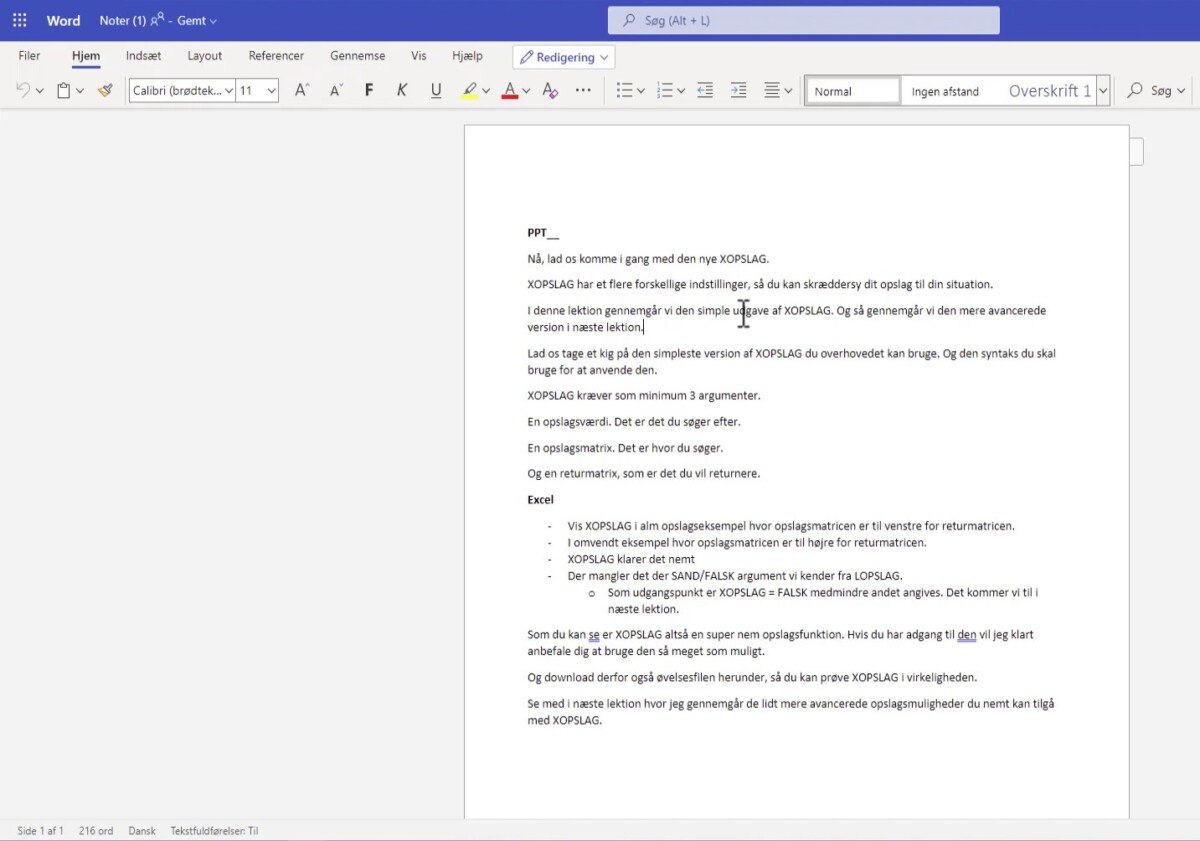Open the Gennemse ribbon tab
The width and height of the screenshot is (1200, 841).
[357, 56]
